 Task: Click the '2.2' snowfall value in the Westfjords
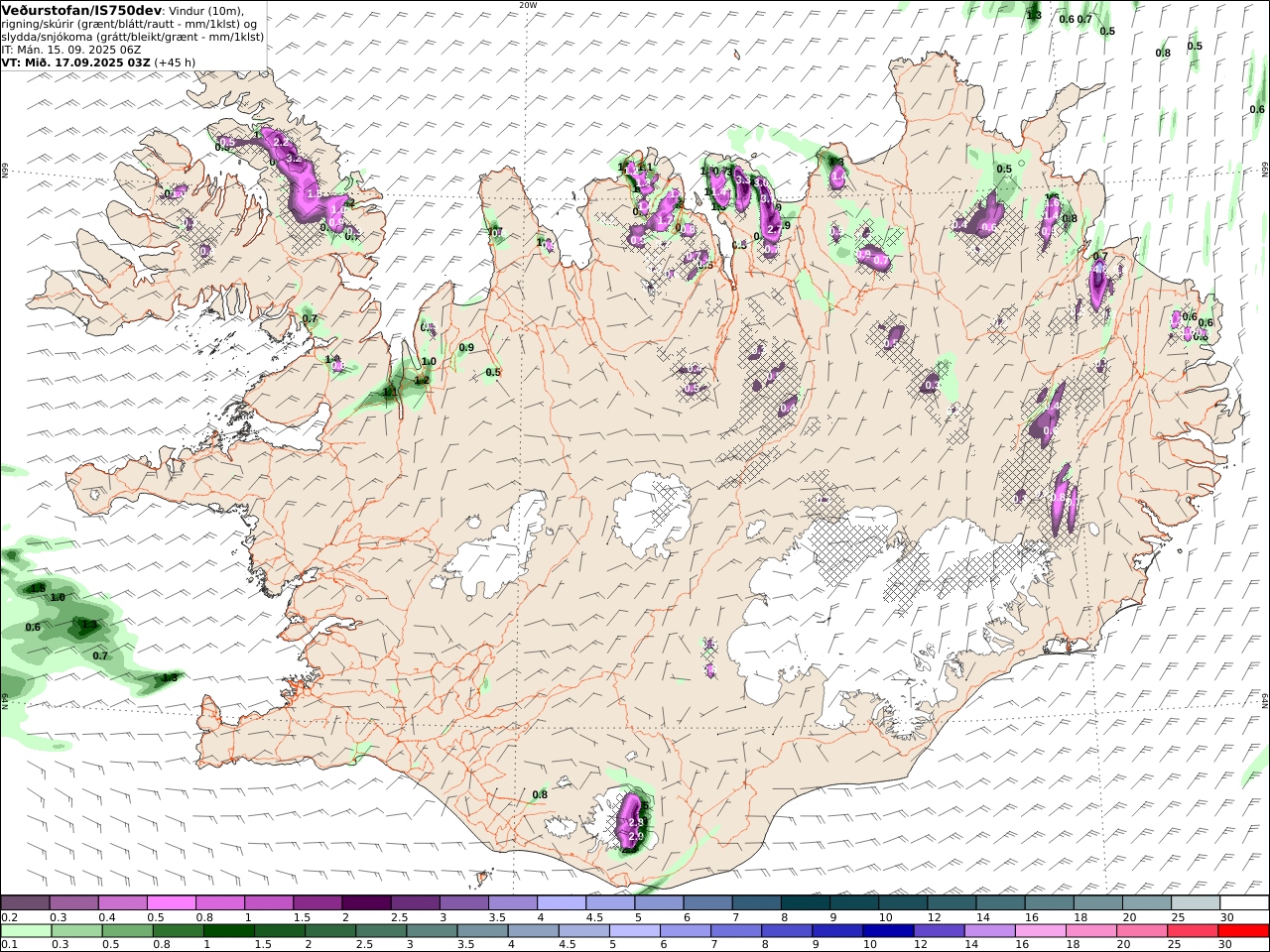(x=281, y=143)
